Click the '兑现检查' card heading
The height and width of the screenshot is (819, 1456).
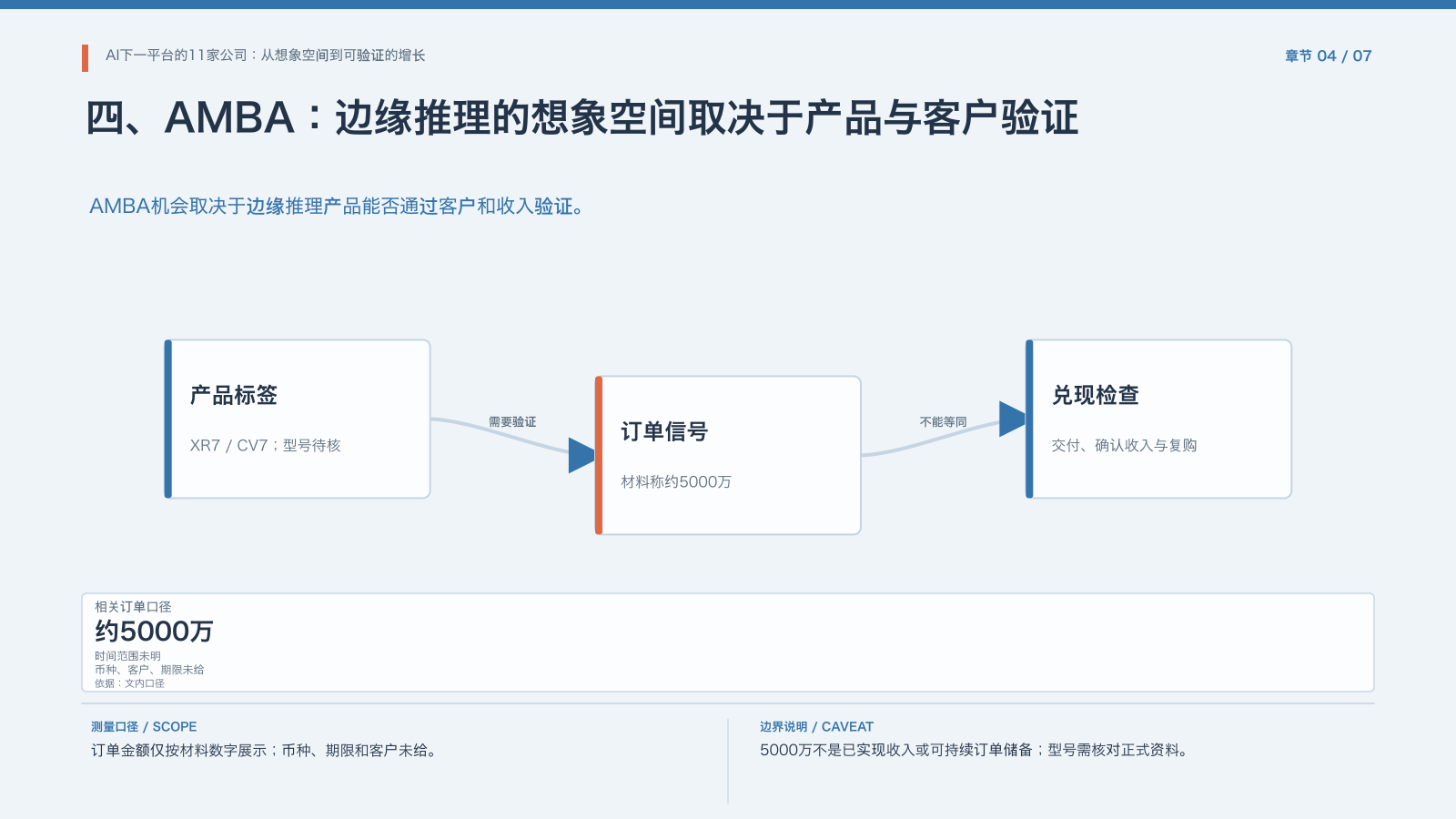(x=1096, y=395)
